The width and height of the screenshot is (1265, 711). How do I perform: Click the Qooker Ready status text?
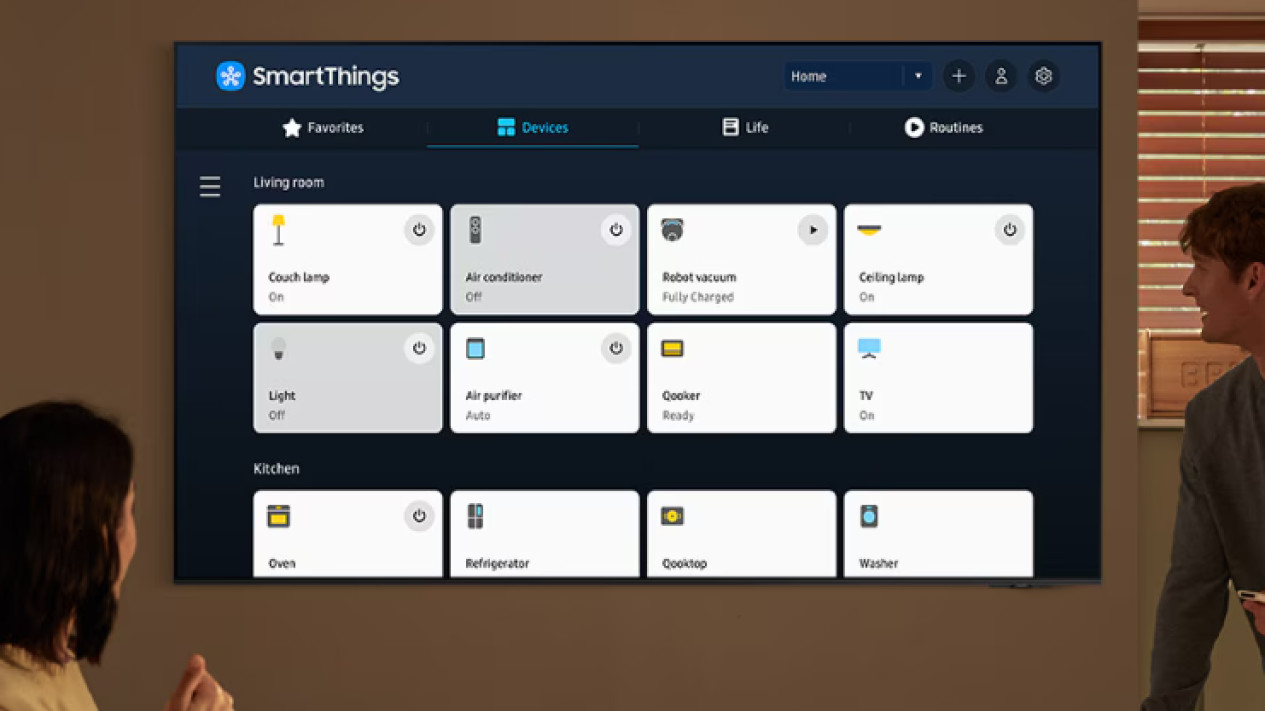point(678,415)
